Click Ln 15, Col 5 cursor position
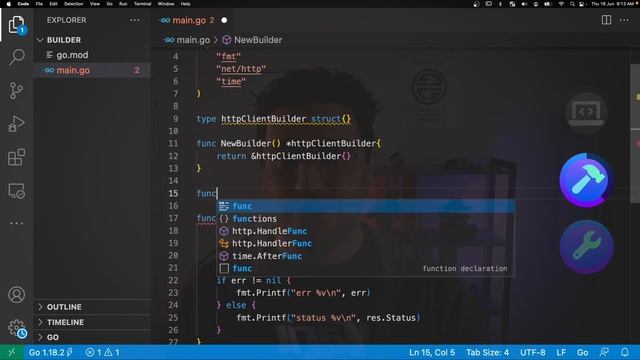Viewport: 640px width, 360px height. pos(432,352)
